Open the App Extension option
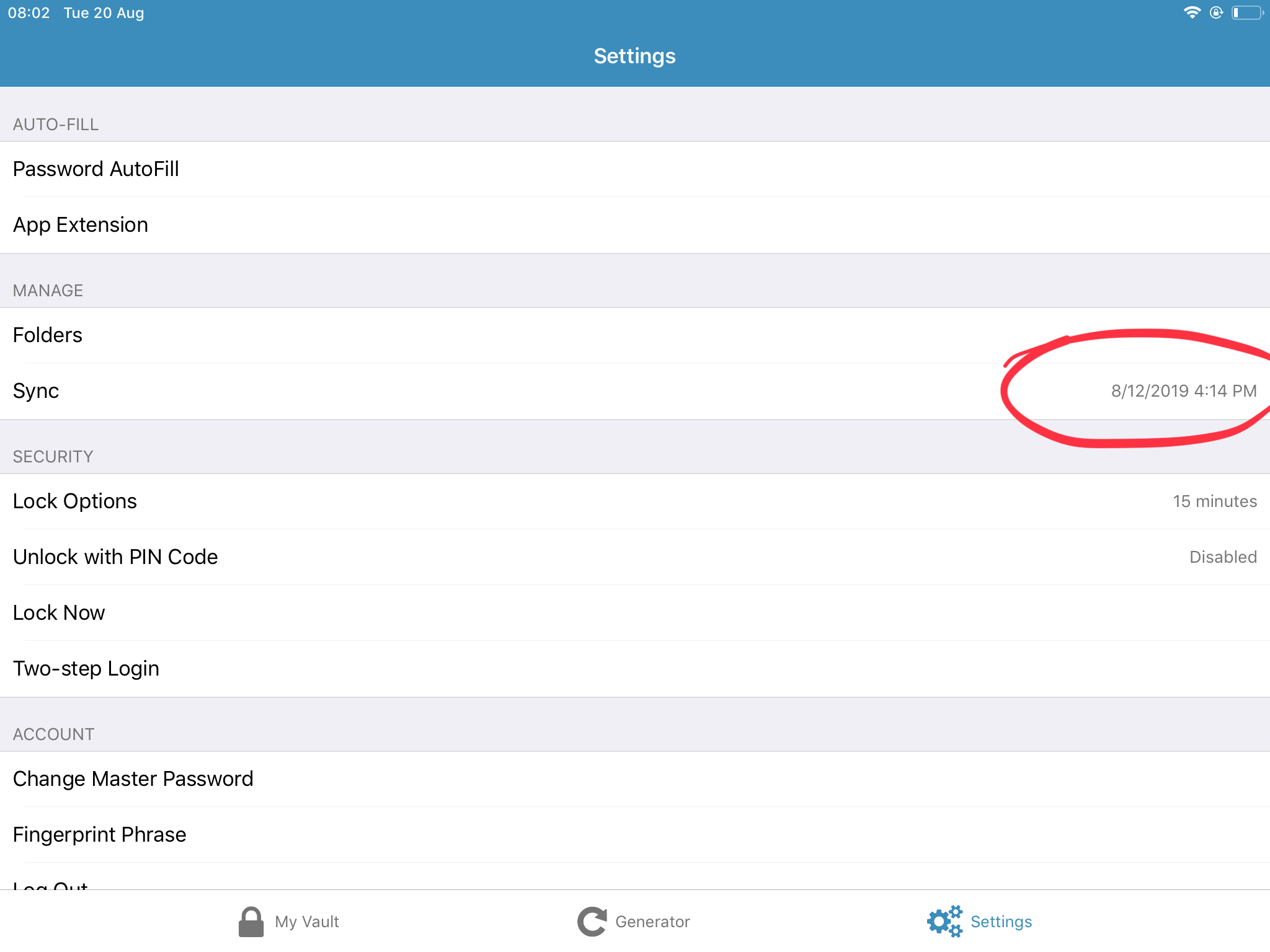1270x952 pixels. point(81,225)
